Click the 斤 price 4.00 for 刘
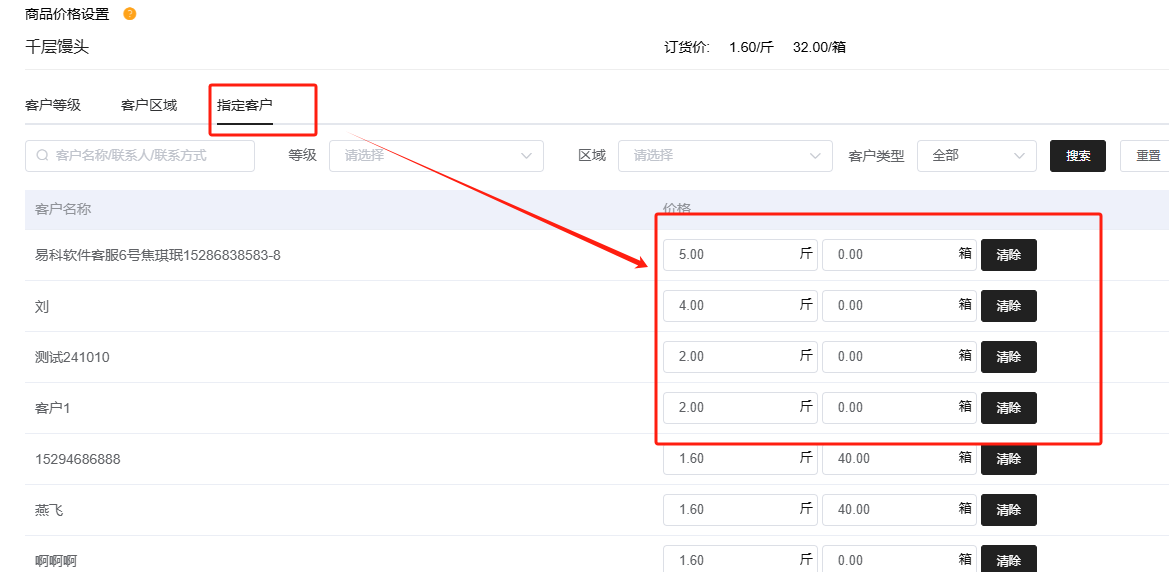Screen dimensions: 1169x572 [x=730, y=306]
